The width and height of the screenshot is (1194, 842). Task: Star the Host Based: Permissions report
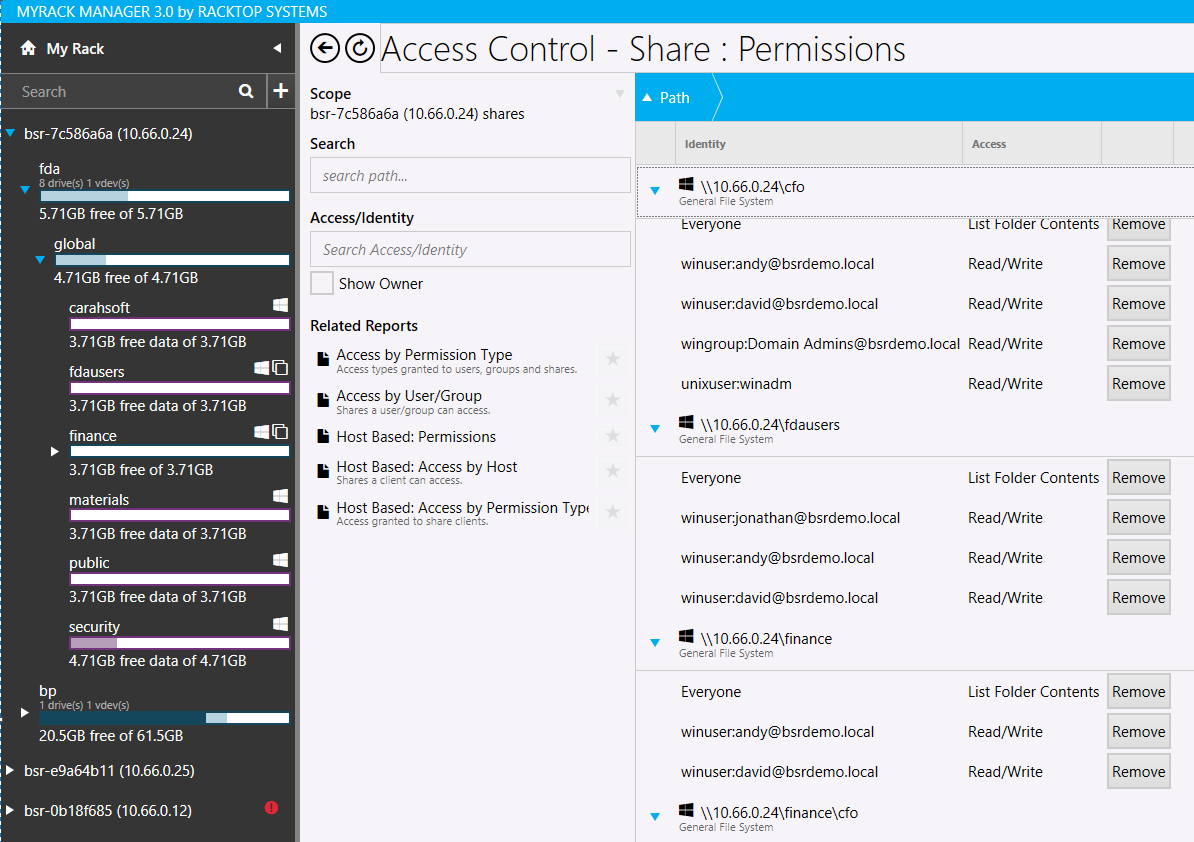point(613,435)
